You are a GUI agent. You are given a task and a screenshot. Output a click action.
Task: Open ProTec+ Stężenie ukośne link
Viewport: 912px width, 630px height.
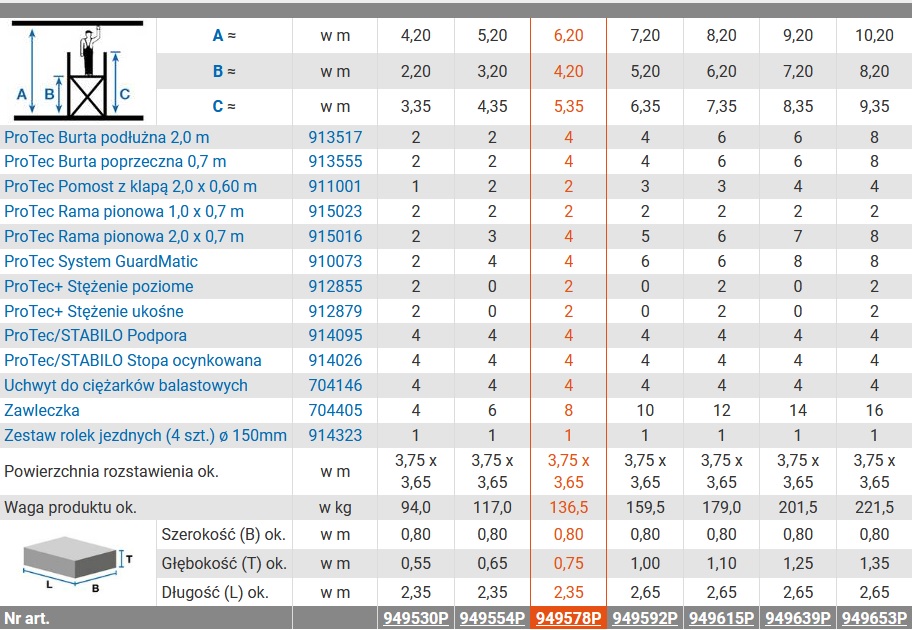click(x=94, y=311)
